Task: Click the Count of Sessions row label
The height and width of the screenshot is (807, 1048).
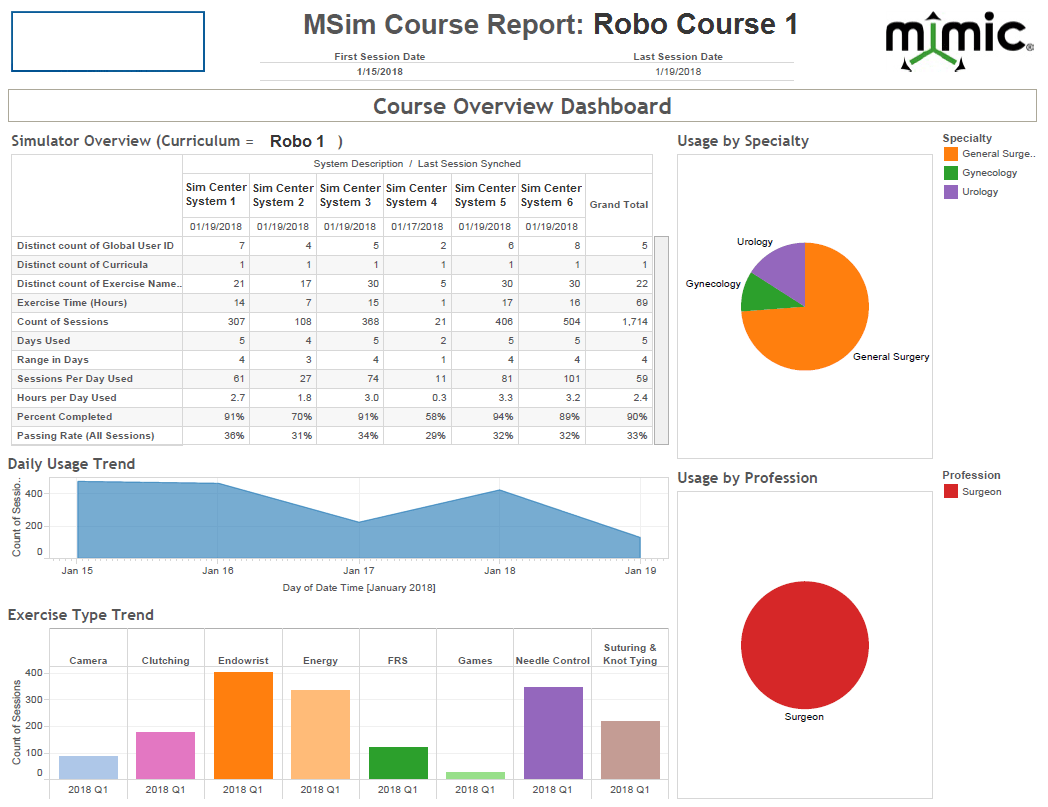Action: coord(63,322)
